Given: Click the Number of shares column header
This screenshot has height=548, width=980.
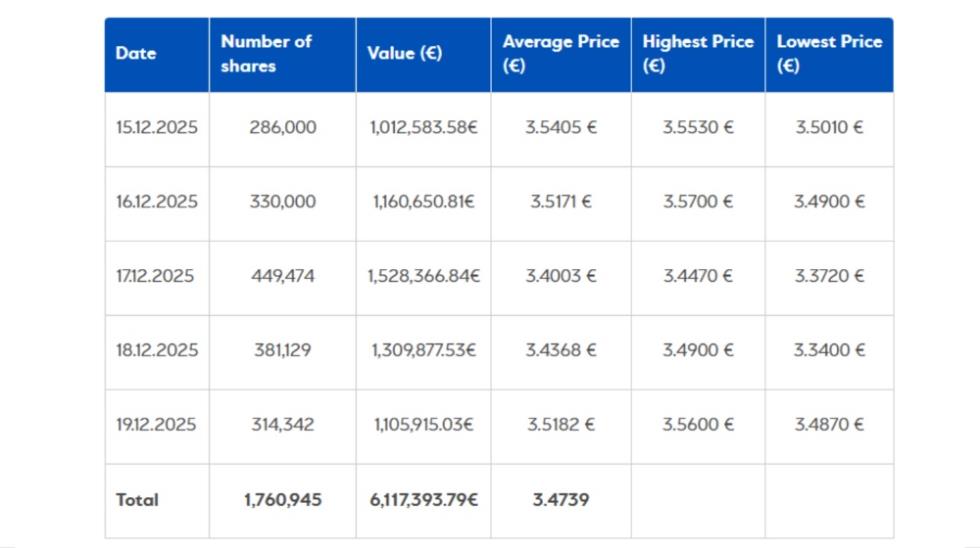Looking at the screenshot, I should click(x=266, y=54).
